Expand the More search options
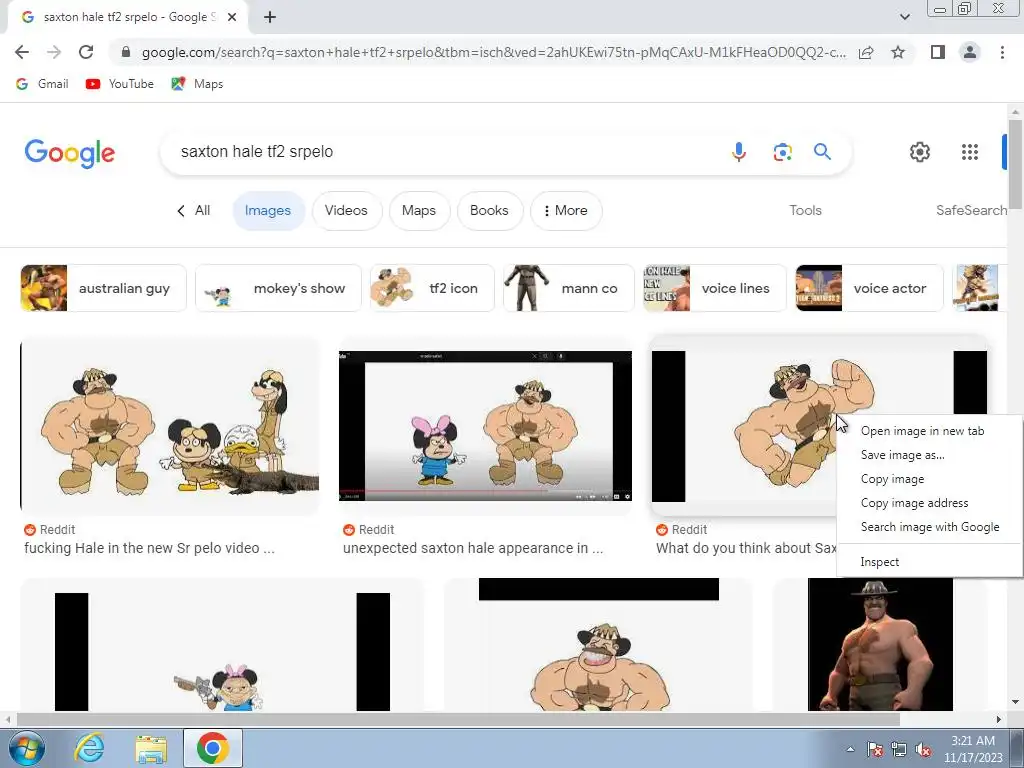Image resolution: width=1024 pixels, height=768 pixels. 566,210
